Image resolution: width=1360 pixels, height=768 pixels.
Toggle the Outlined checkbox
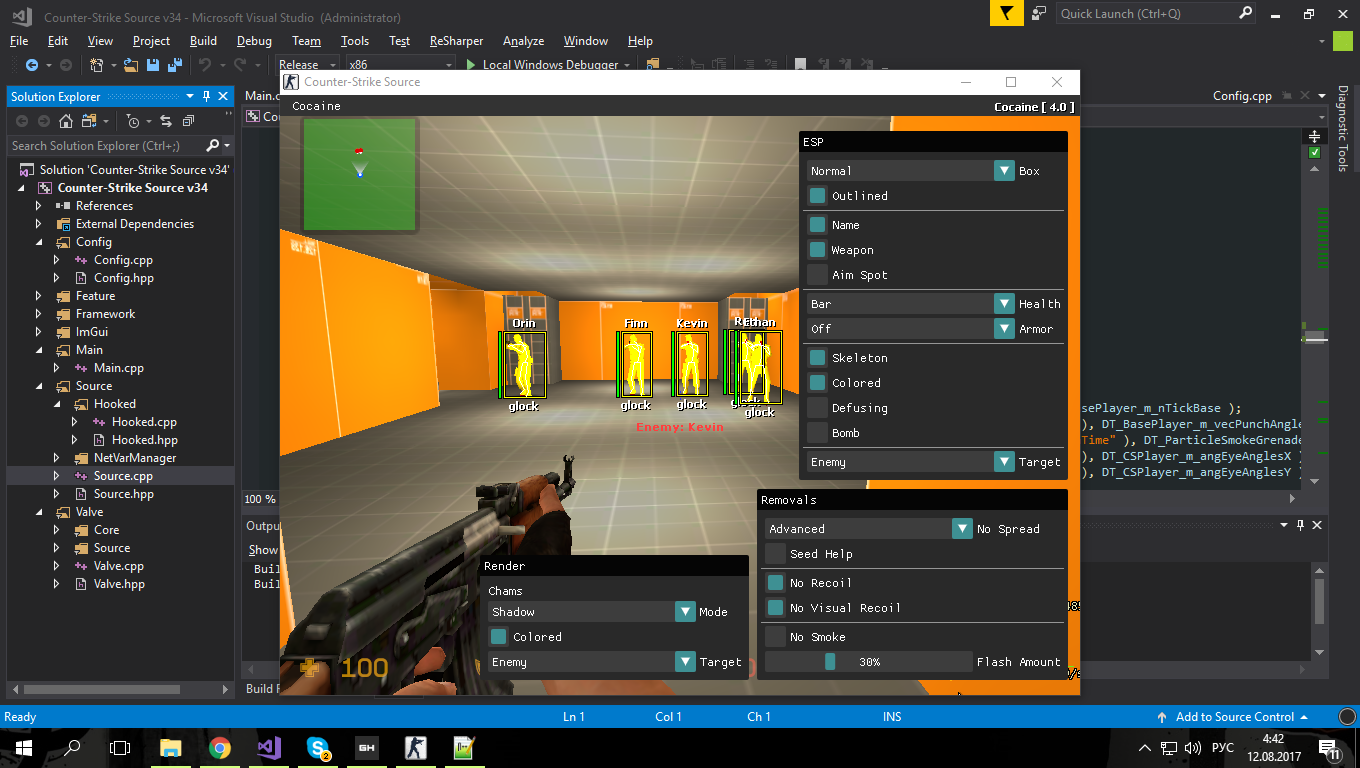817,196
